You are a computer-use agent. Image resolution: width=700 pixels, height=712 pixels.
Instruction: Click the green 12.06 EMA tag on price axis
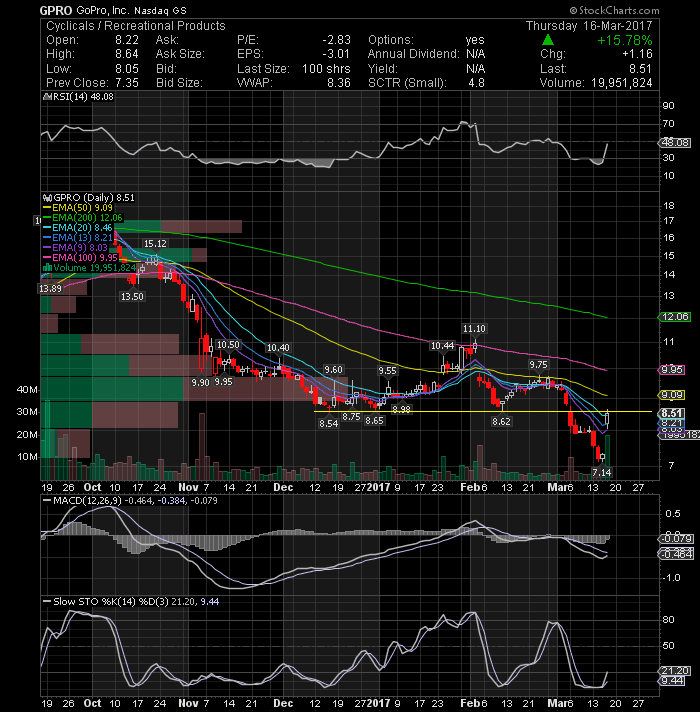pyautogui.click(x=675, y=316)
